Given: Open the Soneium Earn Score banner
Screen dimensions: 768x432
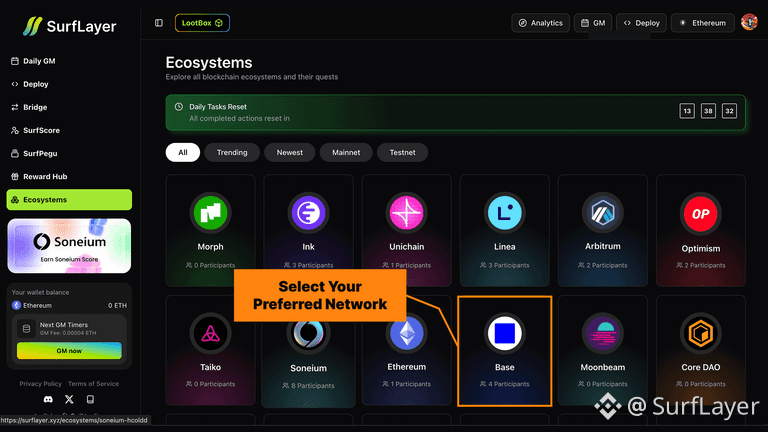Looking at the screenshot, I should click(x=69, y=246).
